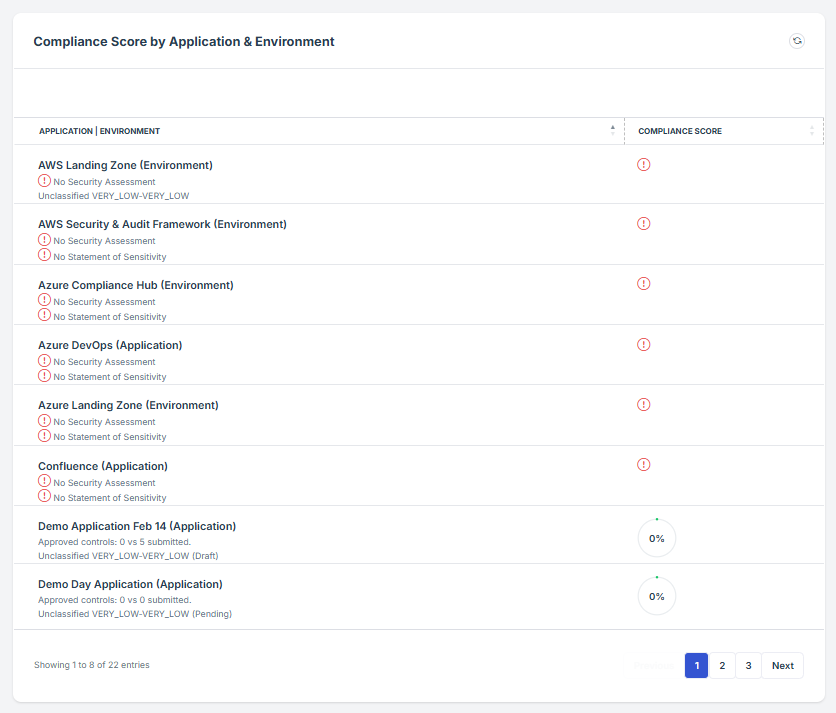Click AWS Security & Audit Framework score warning icon

coord(643,223)
